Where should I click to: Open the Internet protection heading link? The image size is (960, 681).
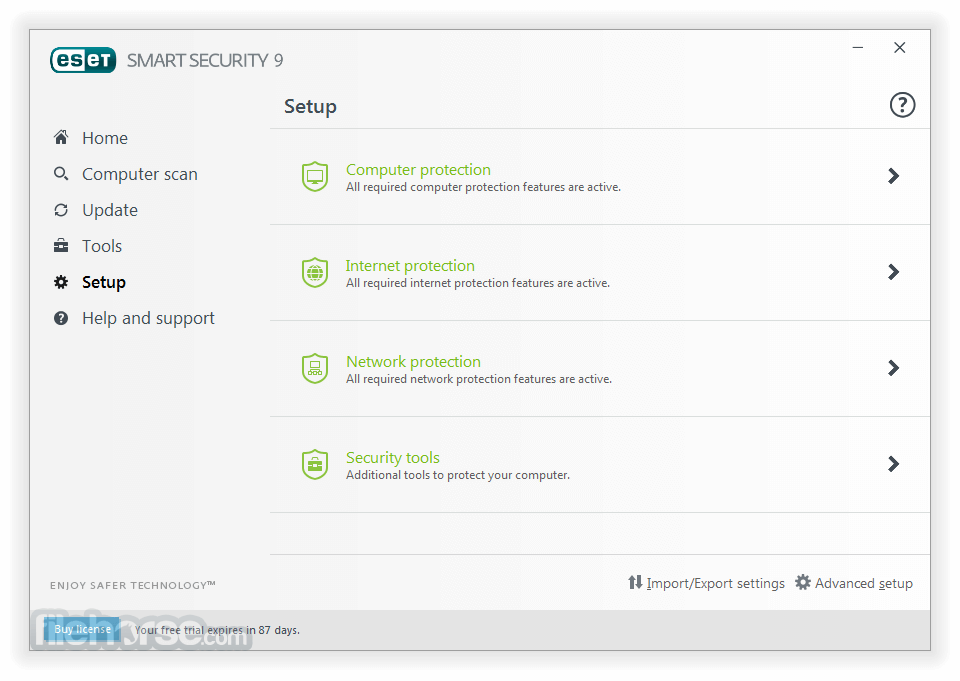(410, 266)
